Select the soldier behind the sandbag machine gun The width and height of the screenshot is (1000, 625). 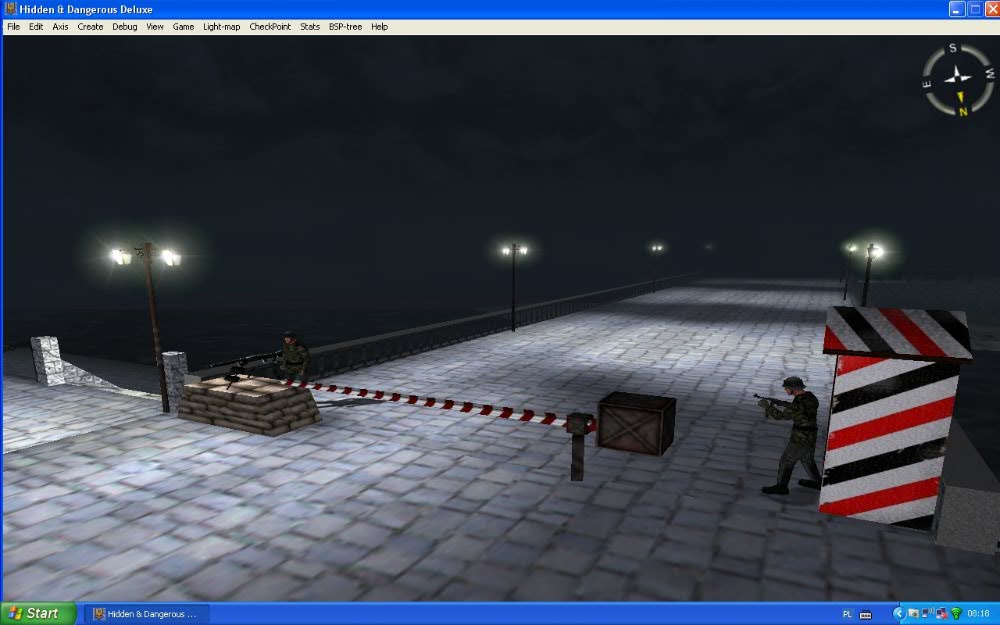(293, 356)
